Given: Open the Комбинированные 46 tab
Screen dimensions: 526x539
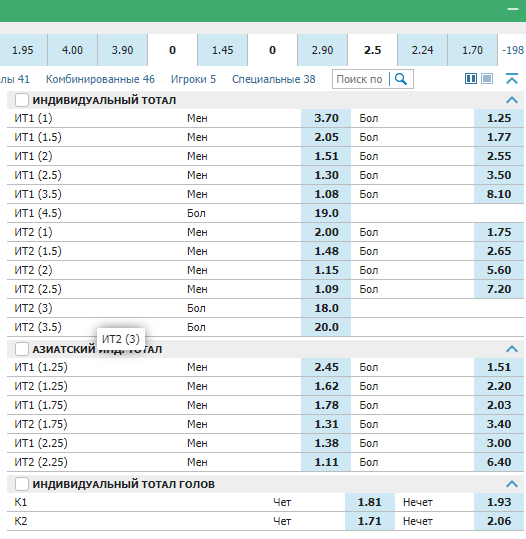Looking at the screenshot, I should click(x=100, y=79).
